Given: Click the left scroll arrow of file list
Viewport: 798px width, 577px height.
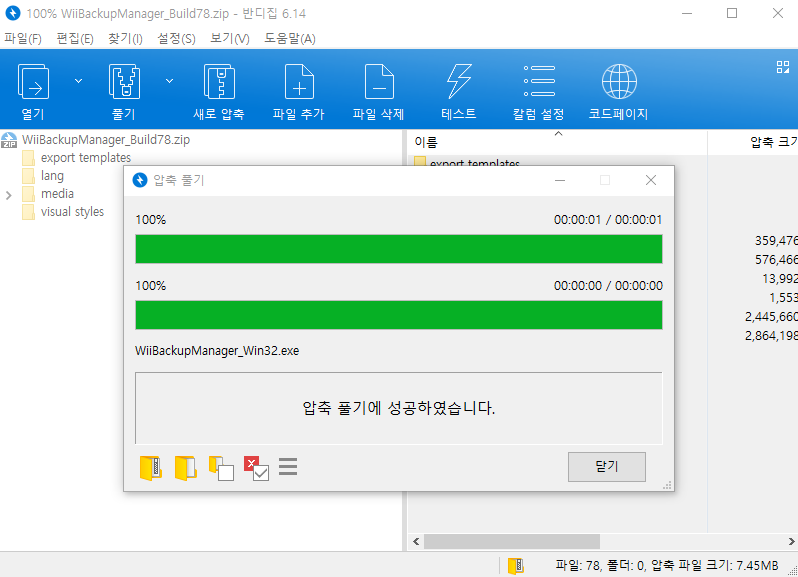Looking at the screenshot, I should click(416, 541).
